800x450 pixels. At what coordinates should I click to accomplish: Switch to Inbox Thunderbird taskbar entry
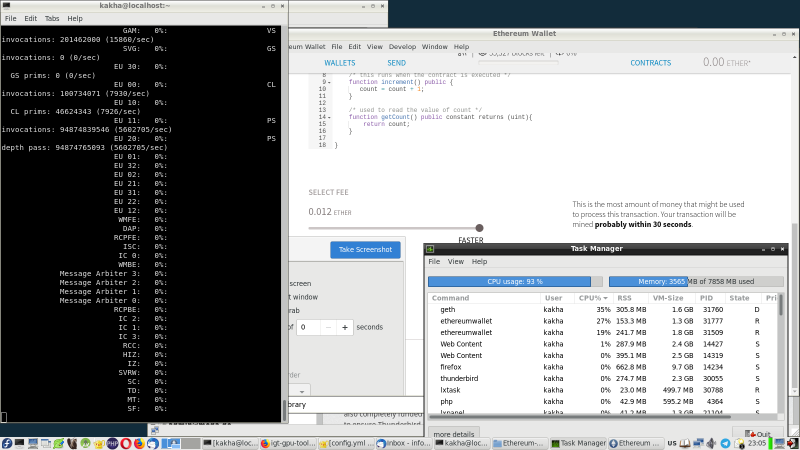pos(403,443)
